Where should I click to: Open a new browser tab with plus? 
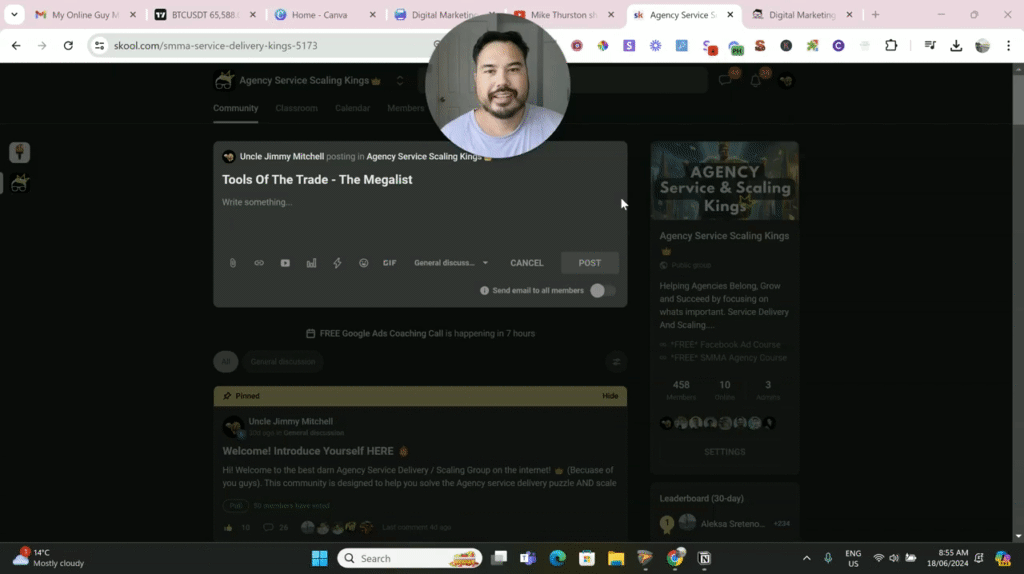(876, 14)
